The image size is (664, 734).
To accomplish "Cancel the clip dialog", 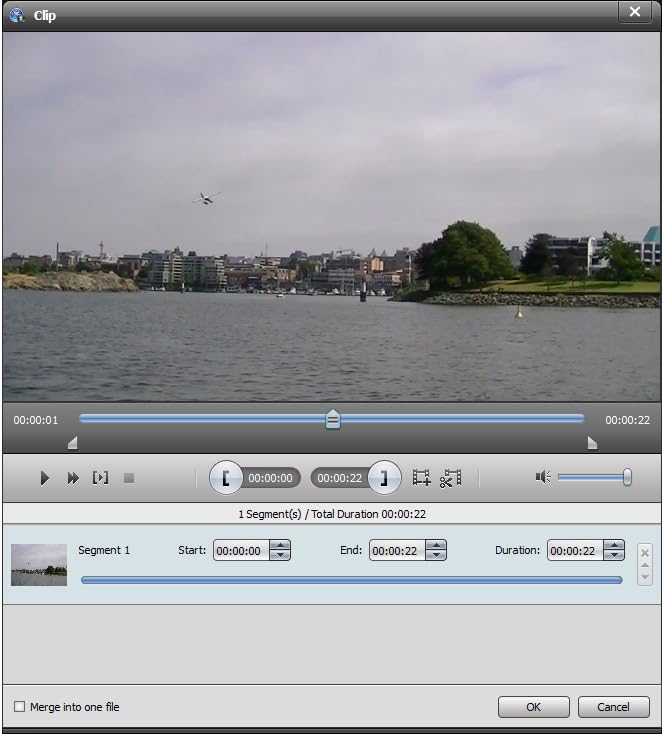I will tap(613, 707).
